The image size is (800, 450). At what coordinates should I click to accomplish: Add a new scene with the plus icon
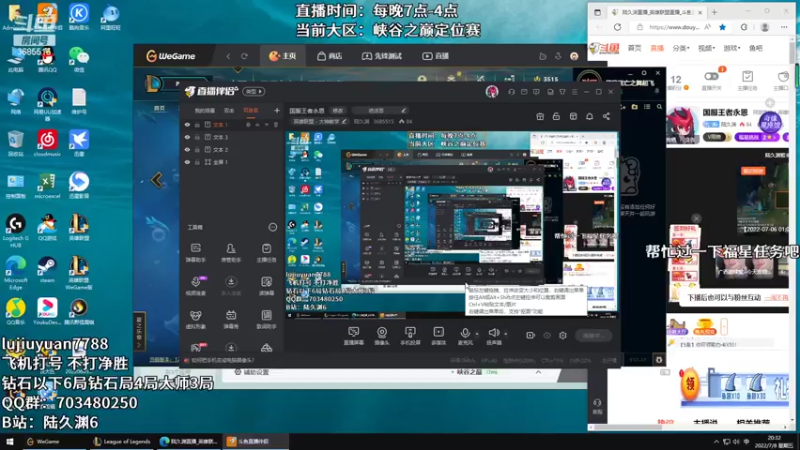pos(277,110)
